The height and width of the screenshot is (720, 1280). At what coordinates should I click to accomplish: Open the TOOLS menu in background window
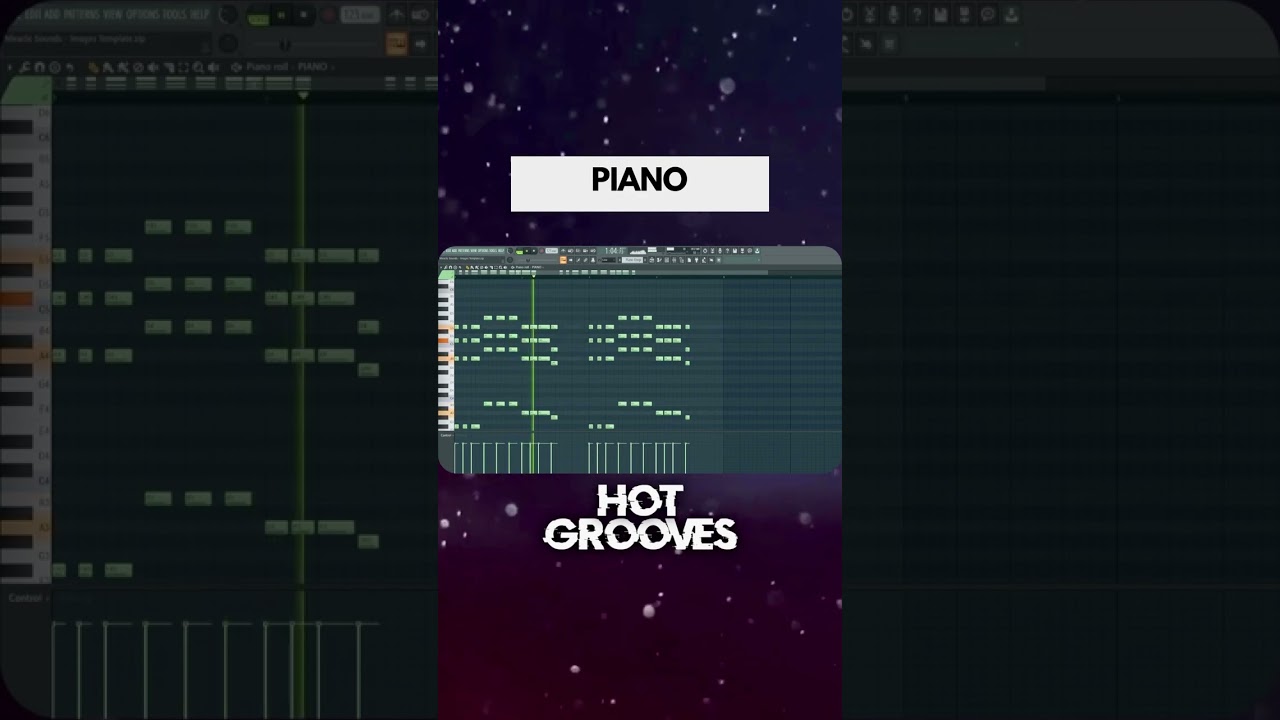coord(175,15)
